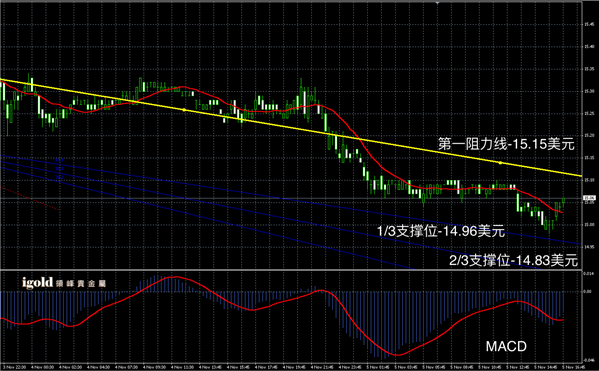The height and width of the screenshot is (371, 599).
Task: Select the yellow trendline's left anchor point
Action: 184,110
